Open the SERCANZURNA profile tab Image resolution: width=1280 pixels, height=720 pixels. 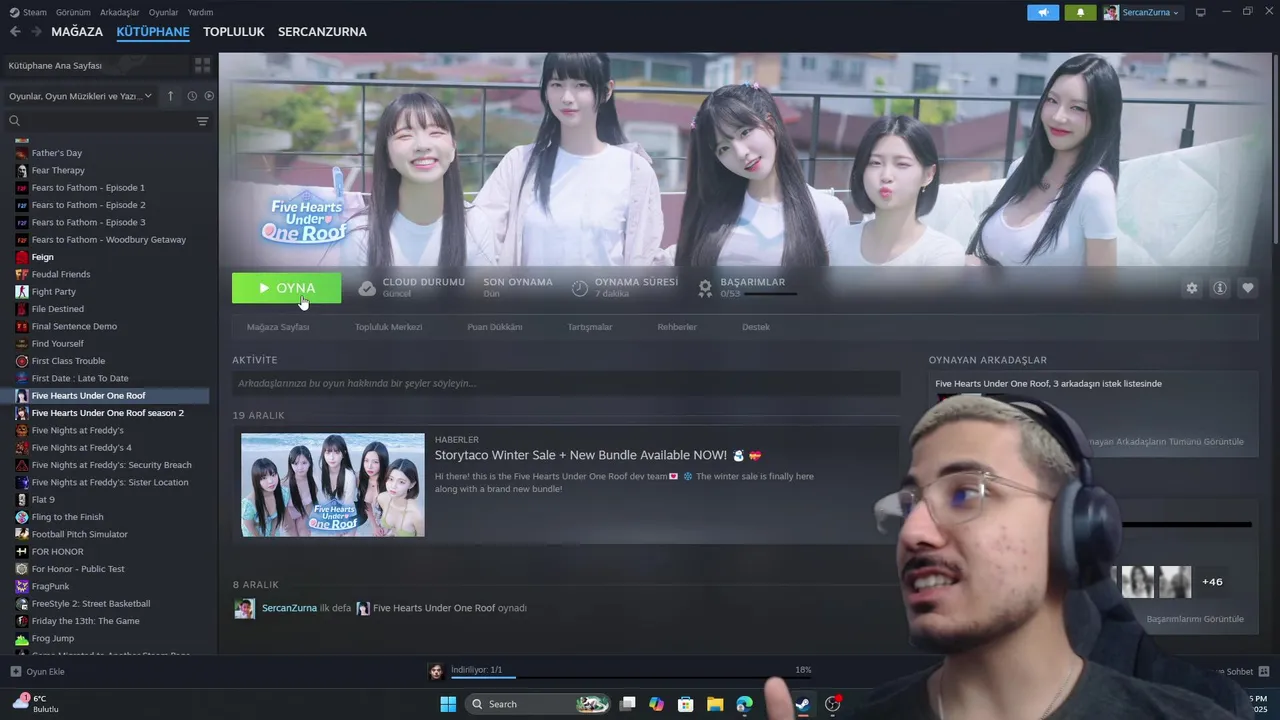(322, 32)
